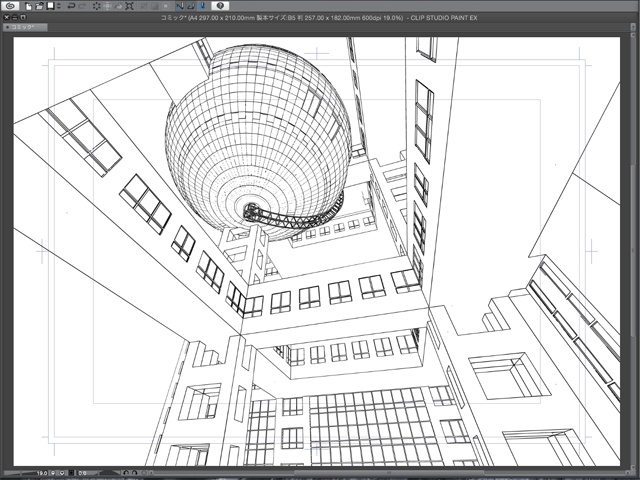Click the Clear icon in command bar
Screen dimensions: 640x480
[x=98, y=6]
